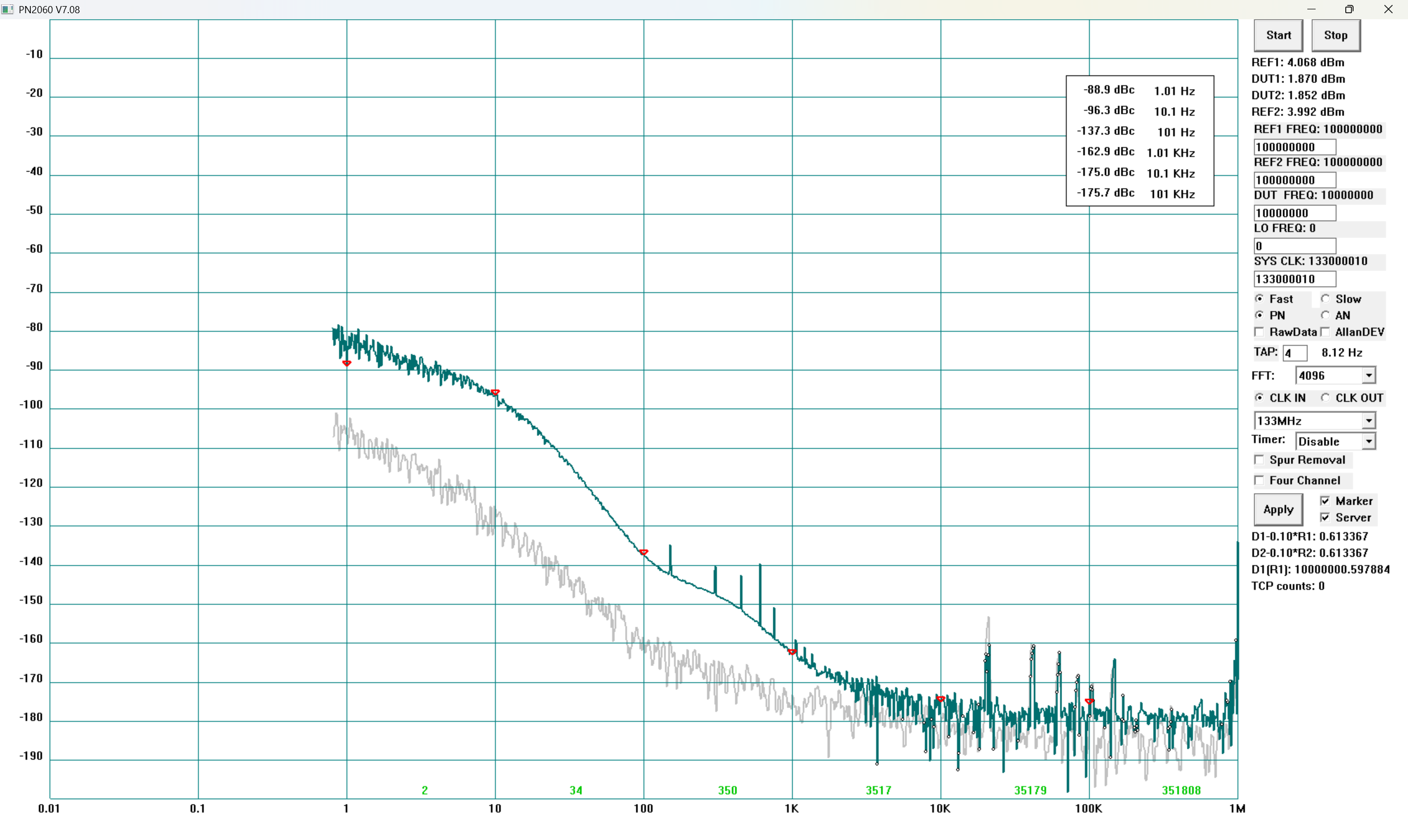Click the red marker at 1K
1408x840 pixels.
tap(792, 652)
